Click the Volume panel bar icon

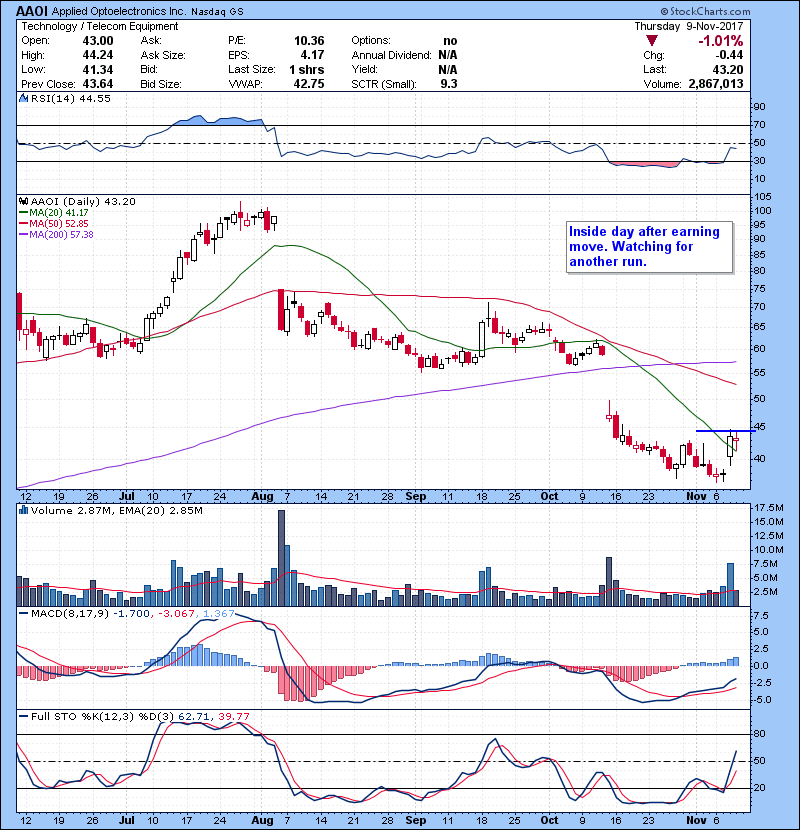[x=23, y=511]
